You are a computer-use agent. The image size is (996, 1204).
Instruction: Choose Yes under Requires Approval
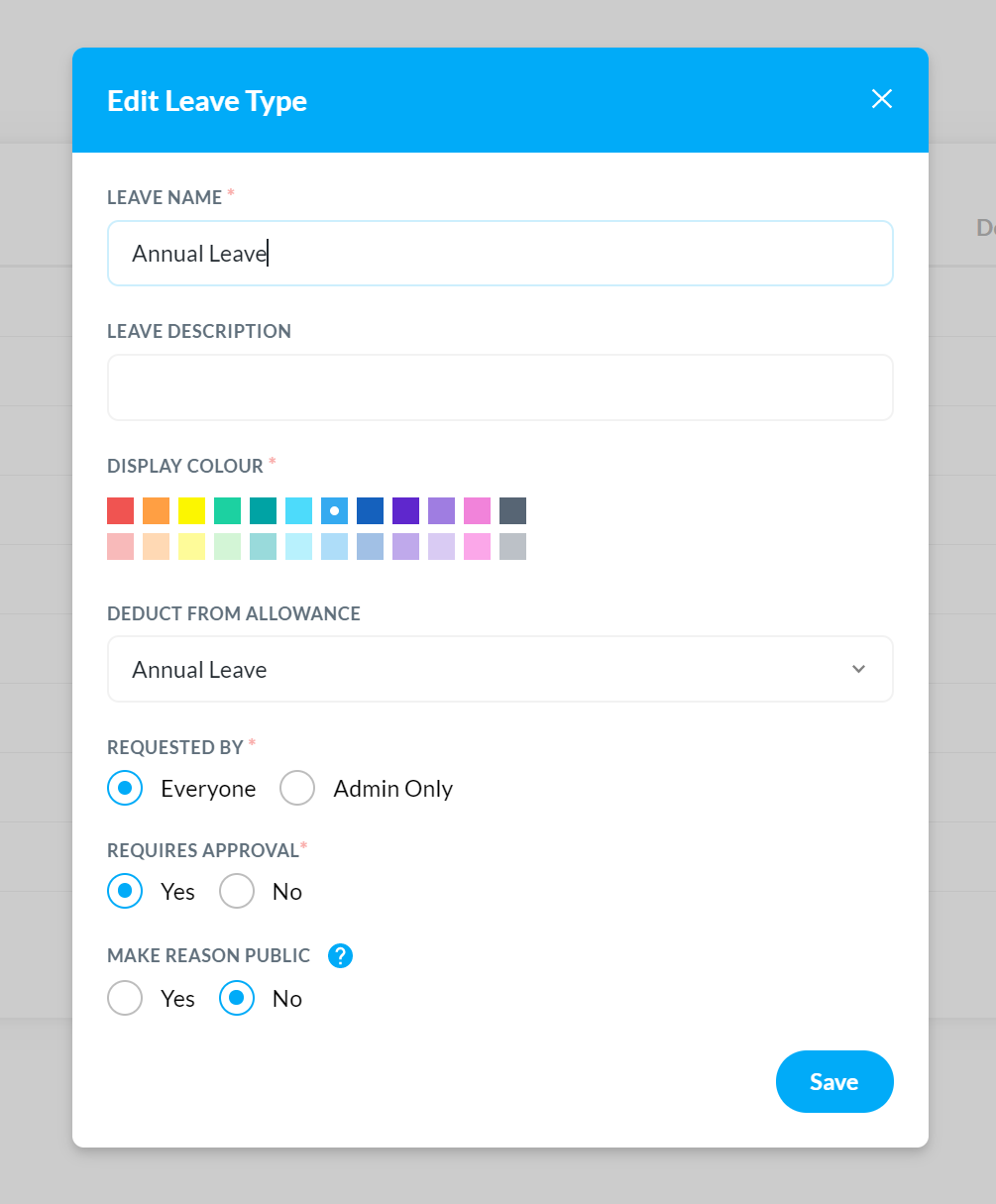point(125,892)
